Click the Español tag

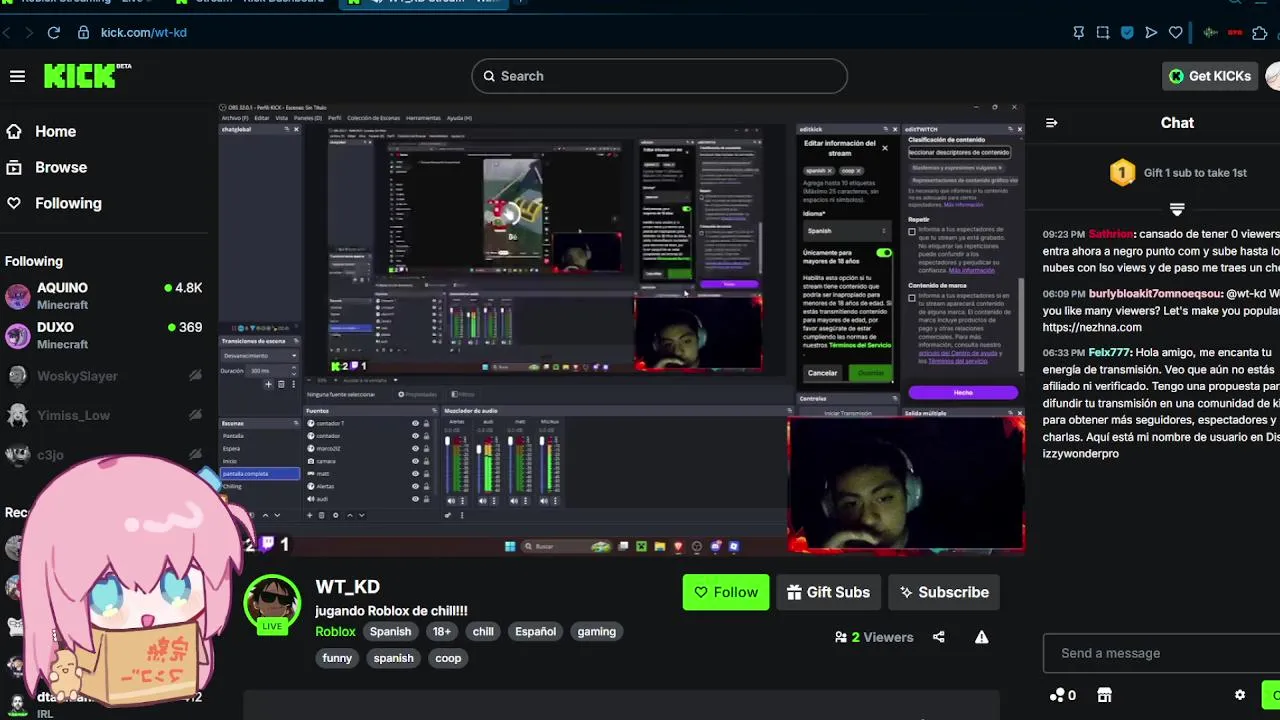[535, 631]
